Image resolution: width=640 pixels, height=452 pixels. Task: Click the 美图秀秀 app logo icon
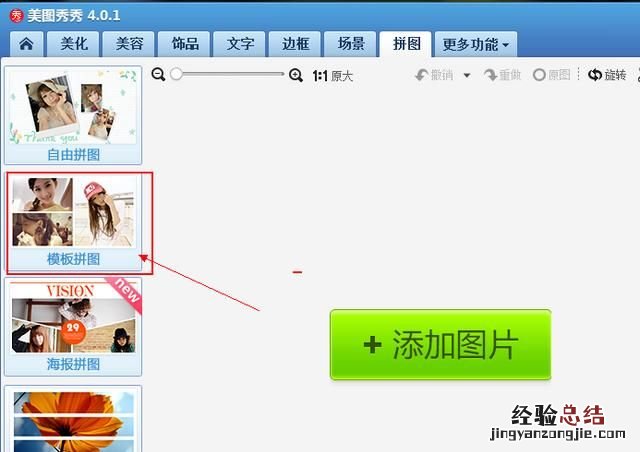(16, 16)
